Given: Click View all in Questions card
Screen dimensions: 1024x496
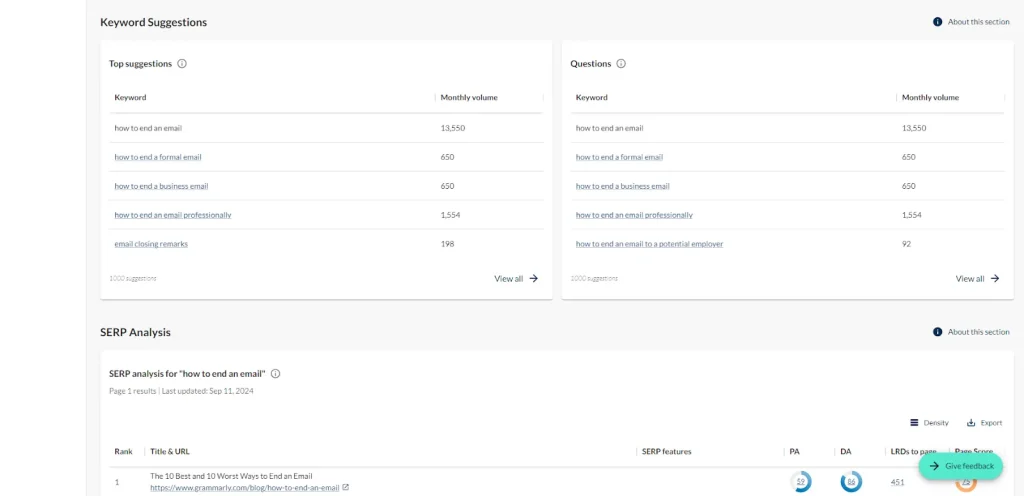Looking at the screenshot, I should pyautogui.click(x=978, y=279).
